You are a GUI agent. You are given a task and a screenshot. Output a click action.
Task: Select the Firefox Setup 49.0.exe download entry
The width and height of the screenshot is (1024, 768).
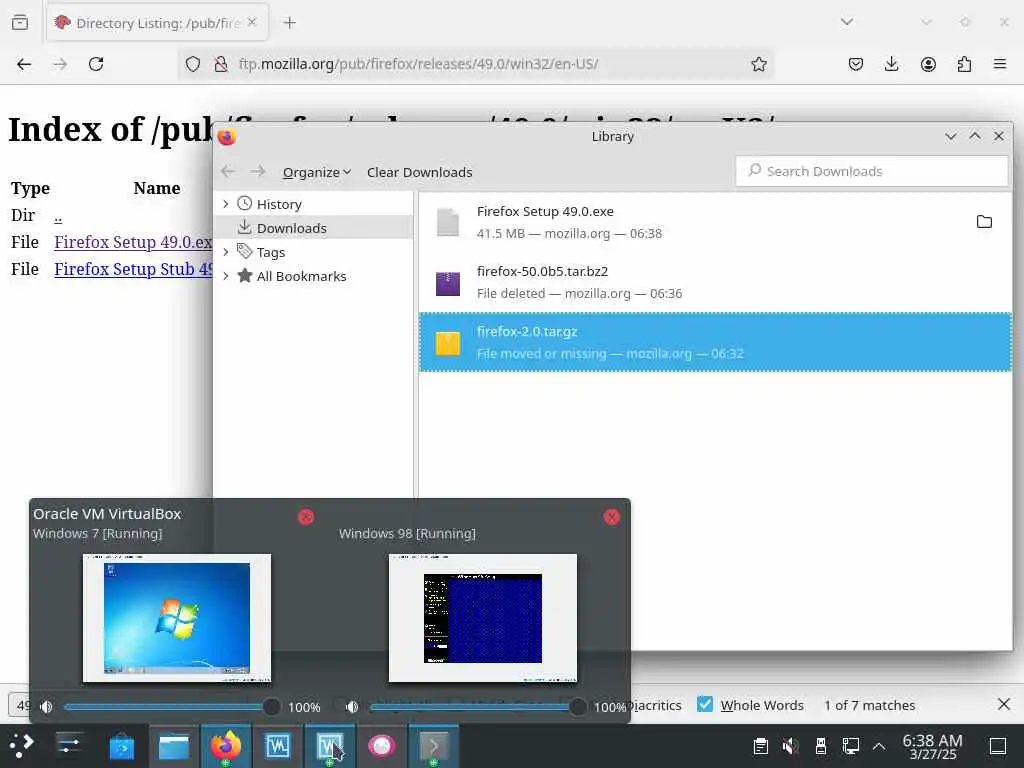(x=715, y=222)
